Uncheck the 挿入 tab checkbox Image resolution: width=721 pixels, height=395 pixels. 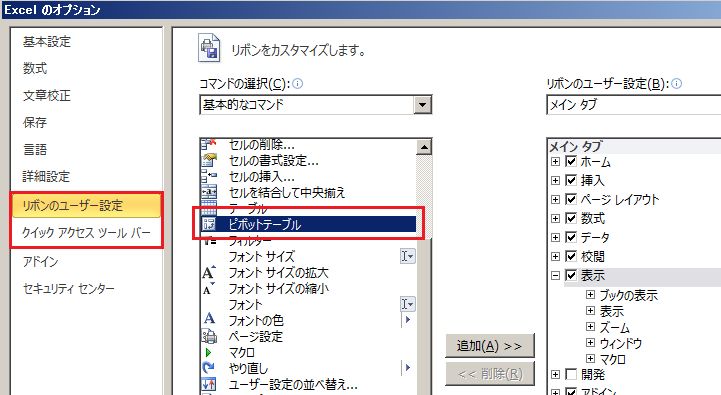(571, 180)
